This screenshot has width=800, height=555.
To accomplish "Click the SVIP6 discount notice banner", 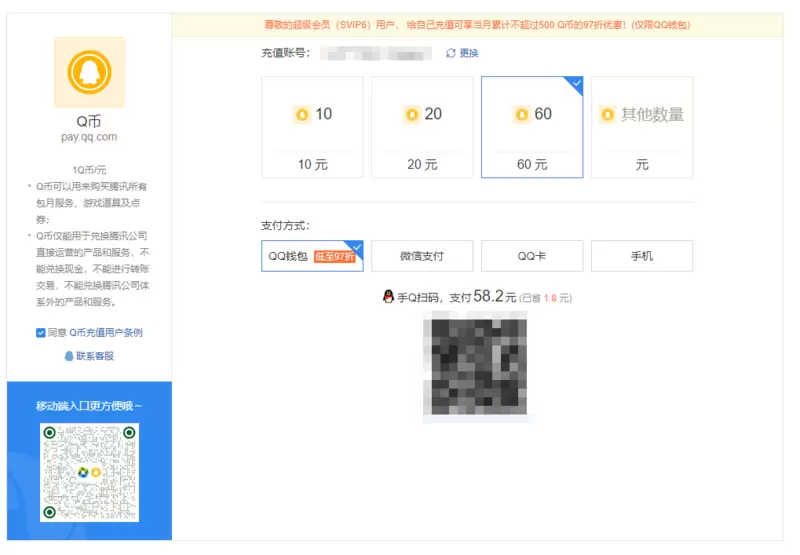I will coord(477,24).
